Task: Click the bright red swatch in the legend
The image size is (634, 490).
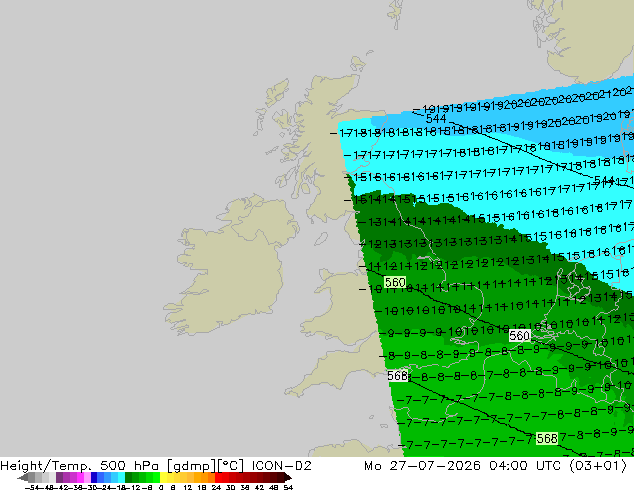Action: click(x=219, y=477)
